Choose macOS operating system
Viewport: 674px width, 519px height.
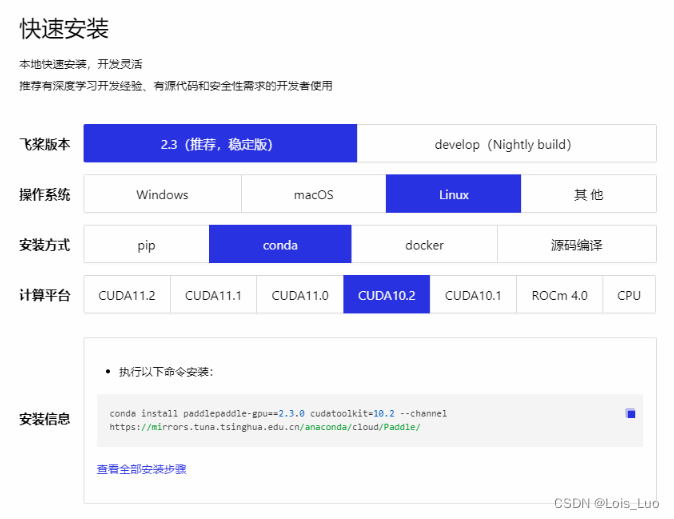pos(314,194)
